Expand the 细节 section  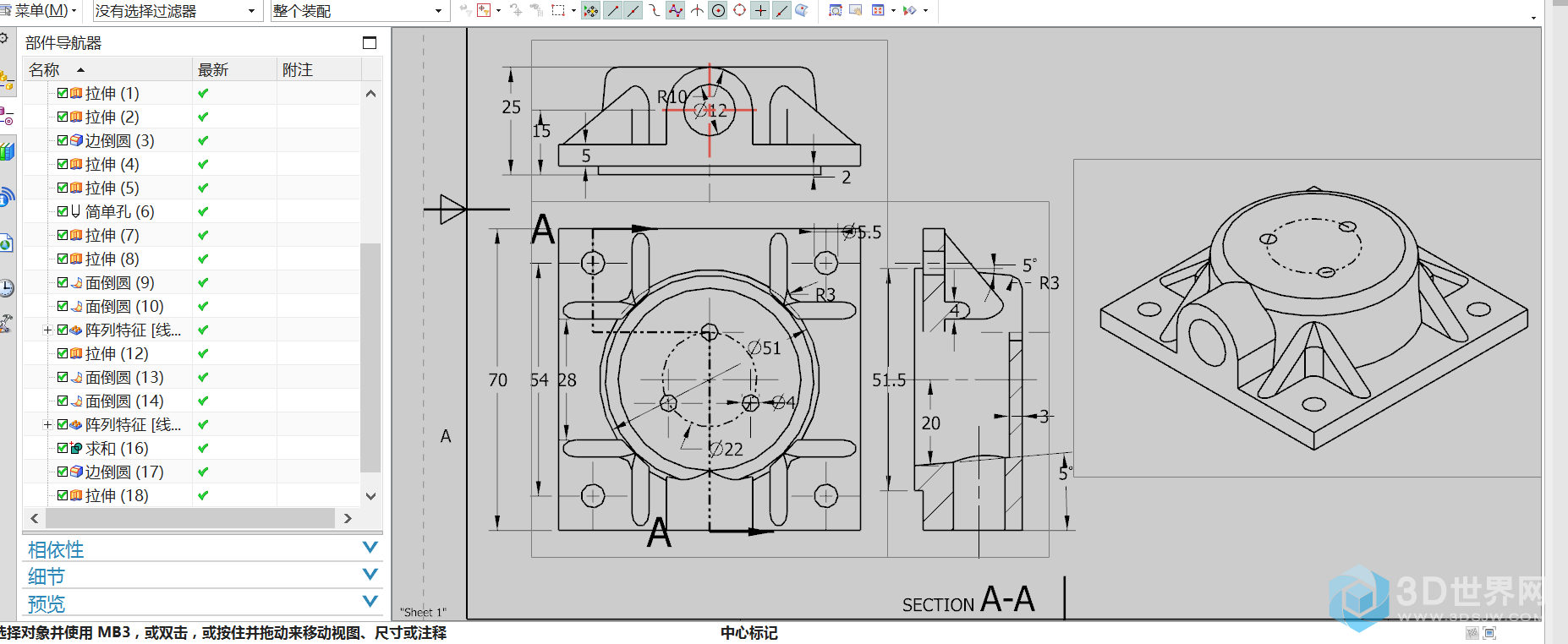202,576
